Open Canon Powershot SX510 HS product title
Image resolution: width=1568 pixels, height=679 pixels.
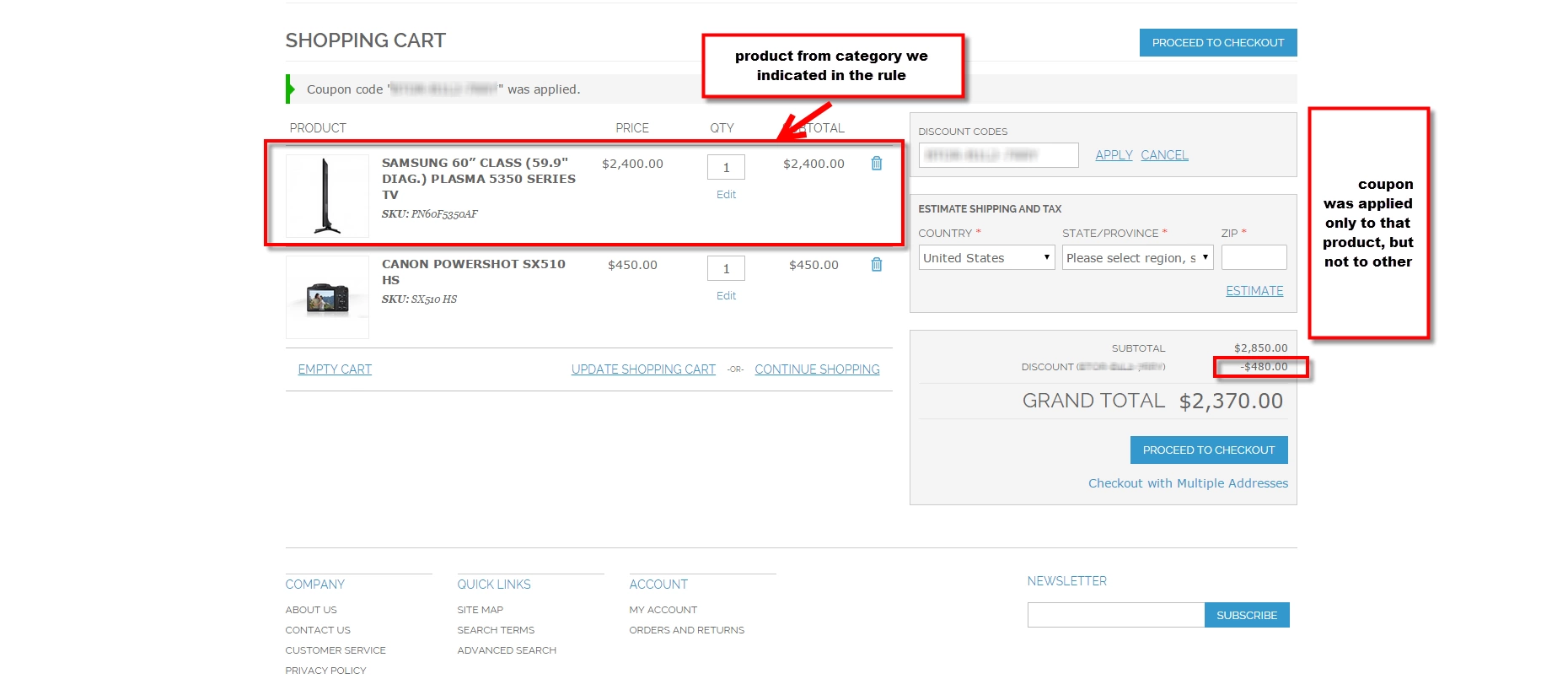[474, 272]
